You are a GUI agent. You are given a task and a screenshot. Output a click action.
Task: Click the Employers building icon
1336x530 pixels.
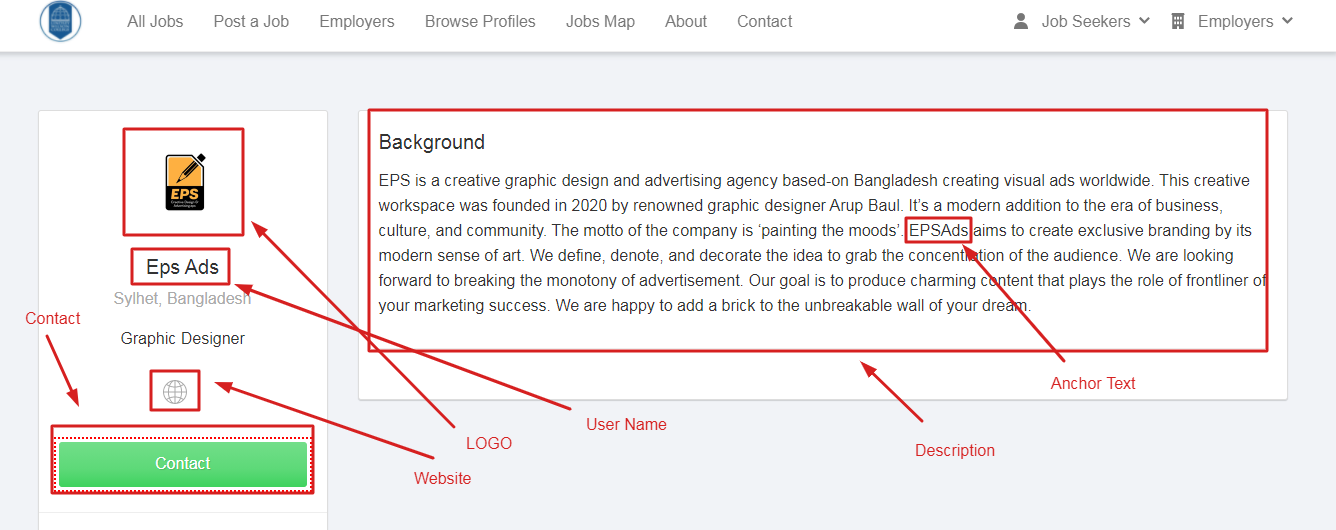1178,21
